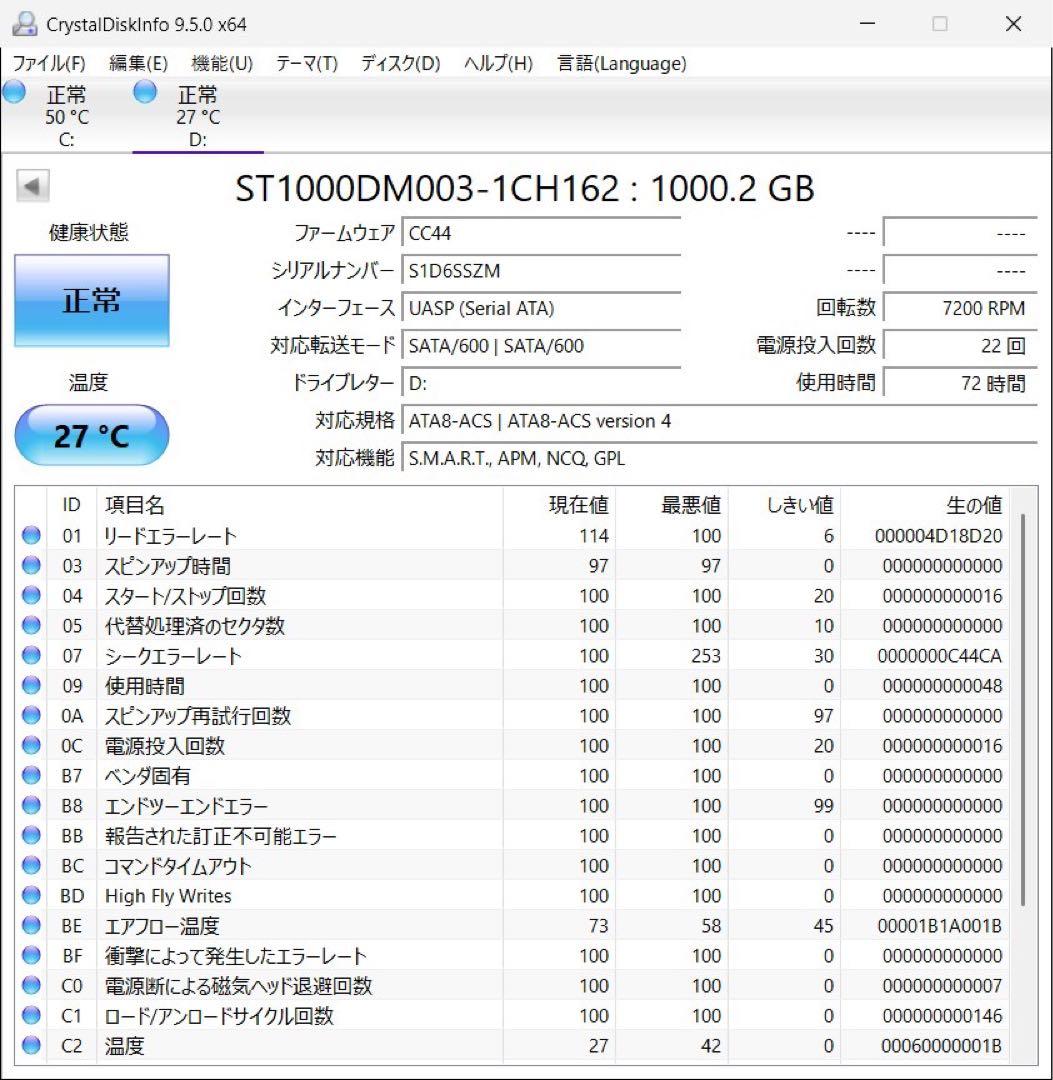
Task: Click the blue health circle above the C: drive
Action: coord(14,91)
